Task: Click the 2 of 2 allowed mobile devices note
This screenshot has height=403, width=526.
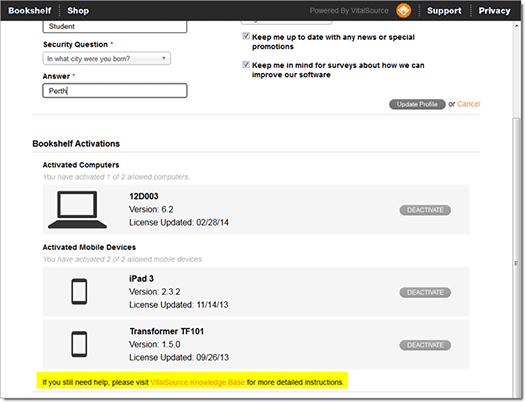Action: [123, 259]
